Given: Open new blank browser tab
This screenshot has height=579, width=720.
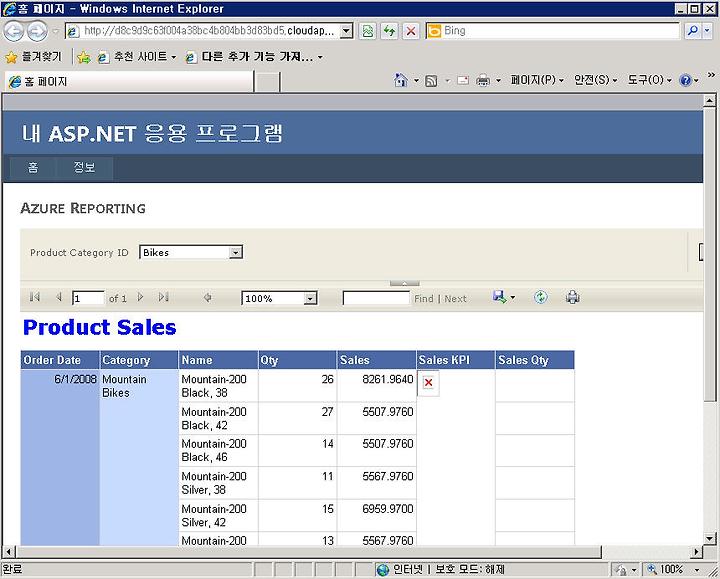Looking at the screenshot, I should point(267,82).
